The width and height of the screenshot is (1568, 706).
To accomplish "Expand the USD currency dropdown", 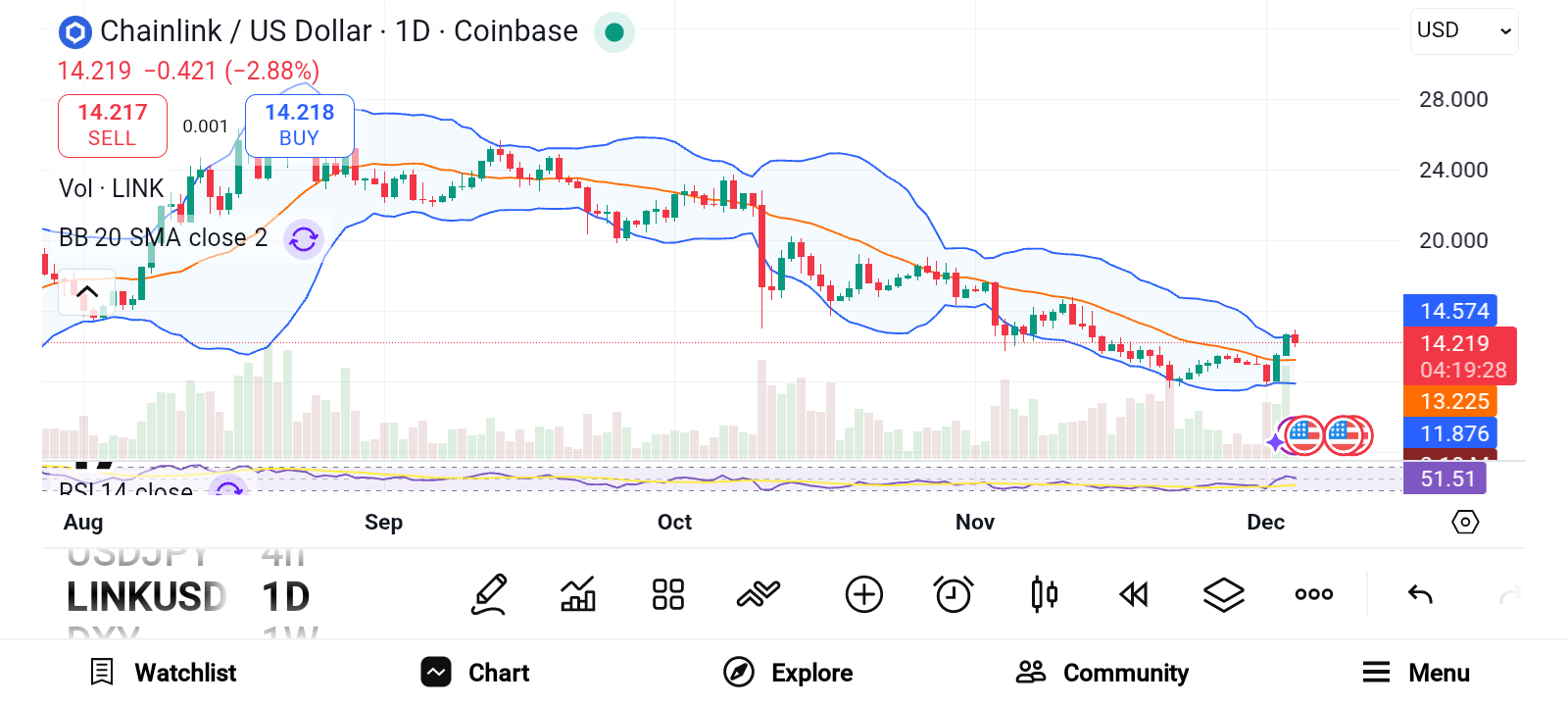I will pos(1464,31).
